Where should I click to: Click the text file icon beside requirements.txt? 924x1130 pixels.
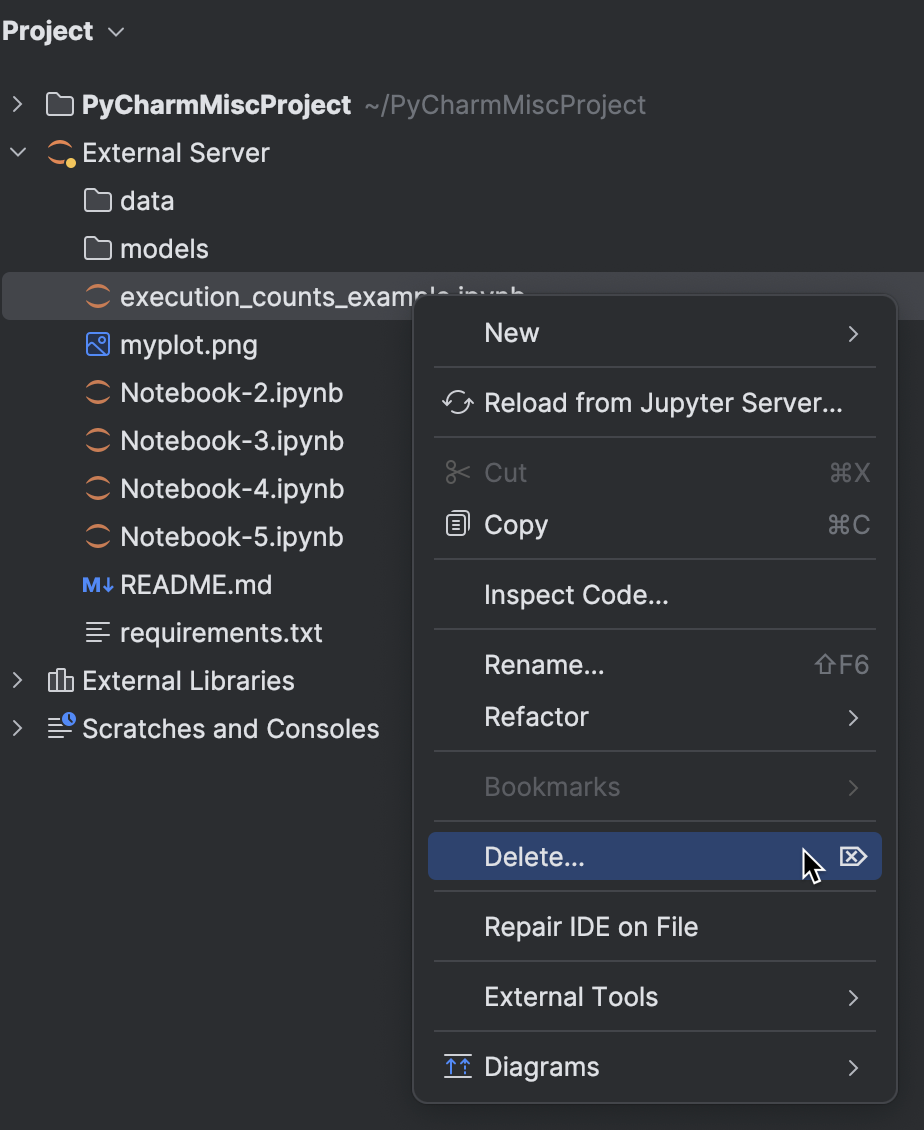coord(96,633)
